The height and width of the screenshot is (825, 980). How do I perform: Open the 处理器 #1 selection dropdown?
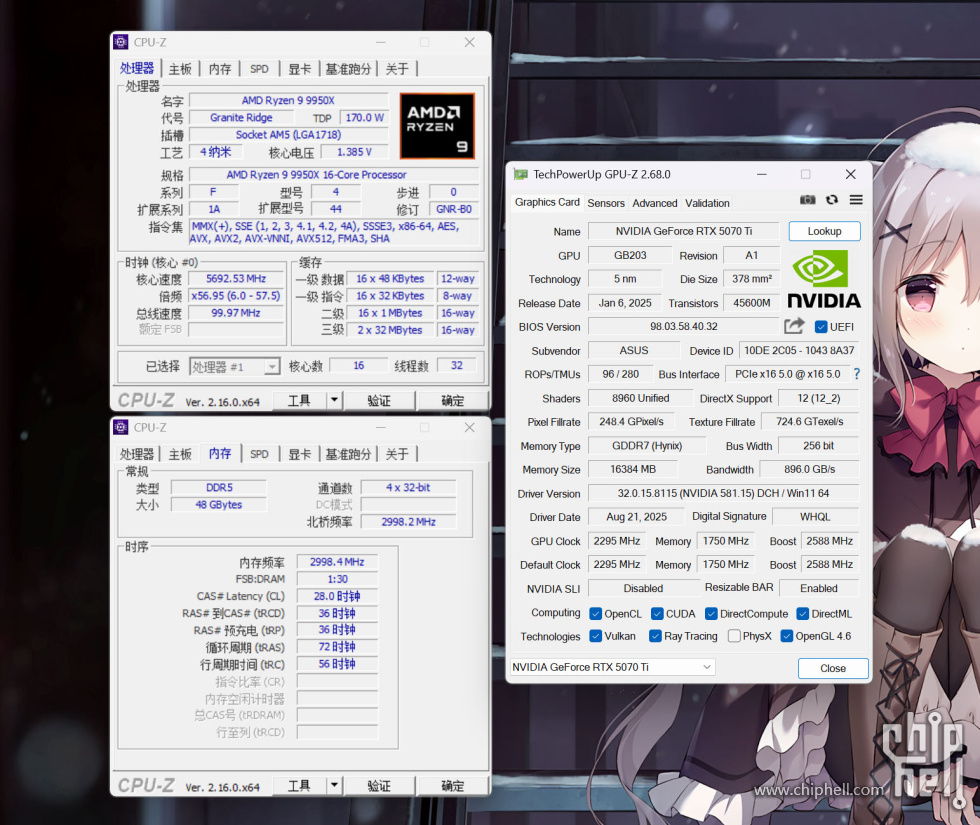pyautogui.click(x=234, y=366)
